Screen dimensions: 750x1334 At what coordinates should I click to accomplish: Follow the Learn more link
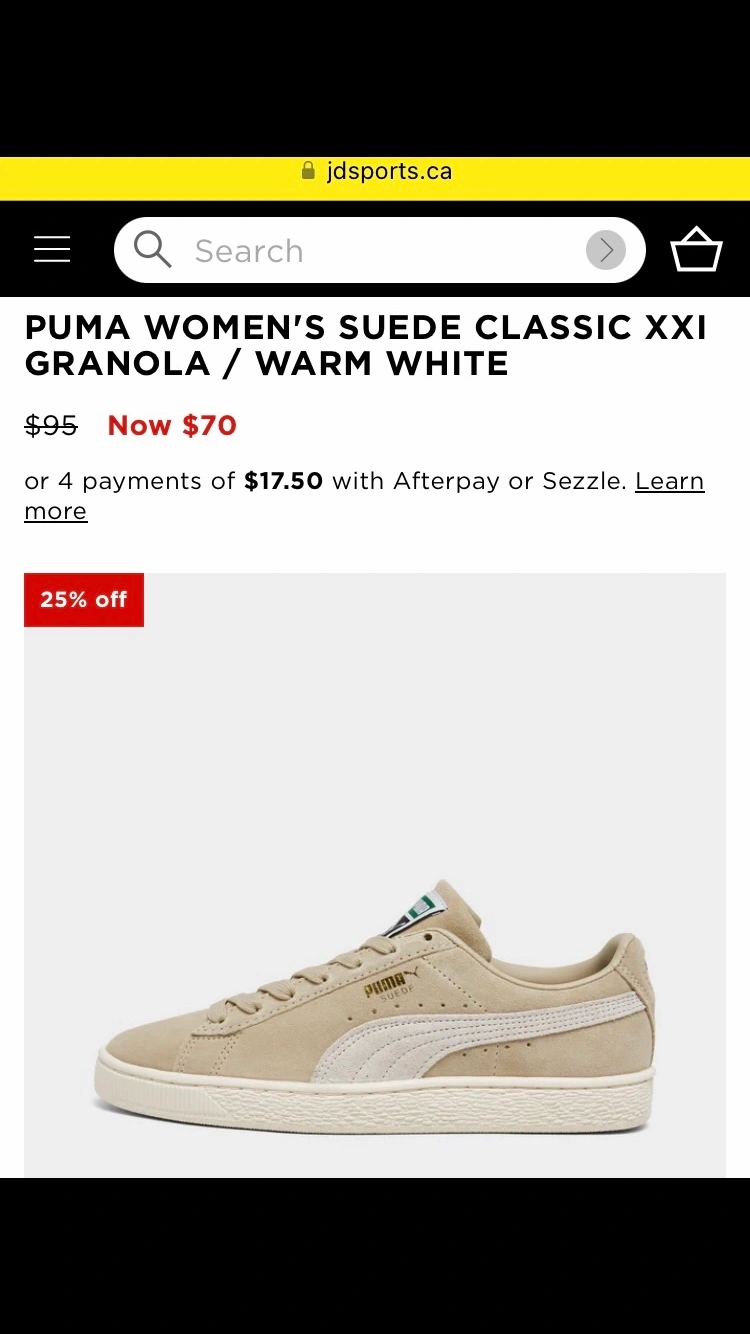tap(364, 496)
